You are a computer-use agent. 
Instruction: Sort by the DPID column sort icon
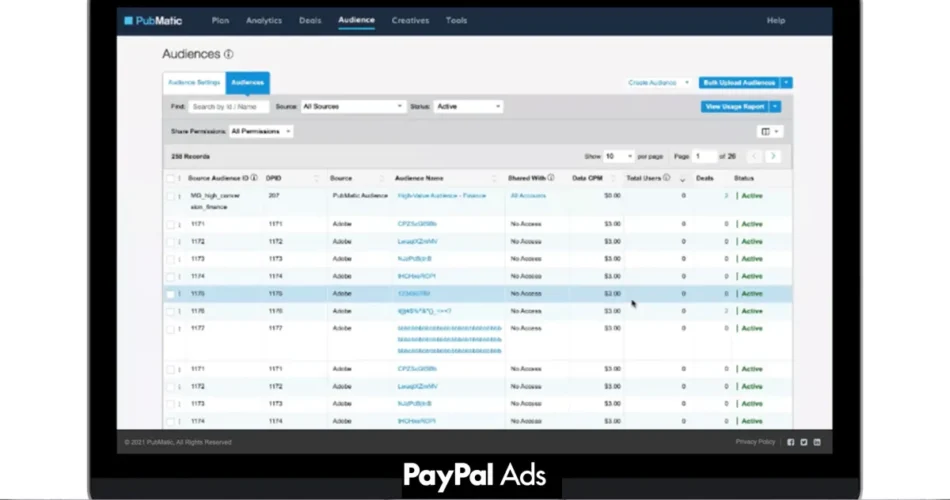pyautogui.click(x=316, y=179)
